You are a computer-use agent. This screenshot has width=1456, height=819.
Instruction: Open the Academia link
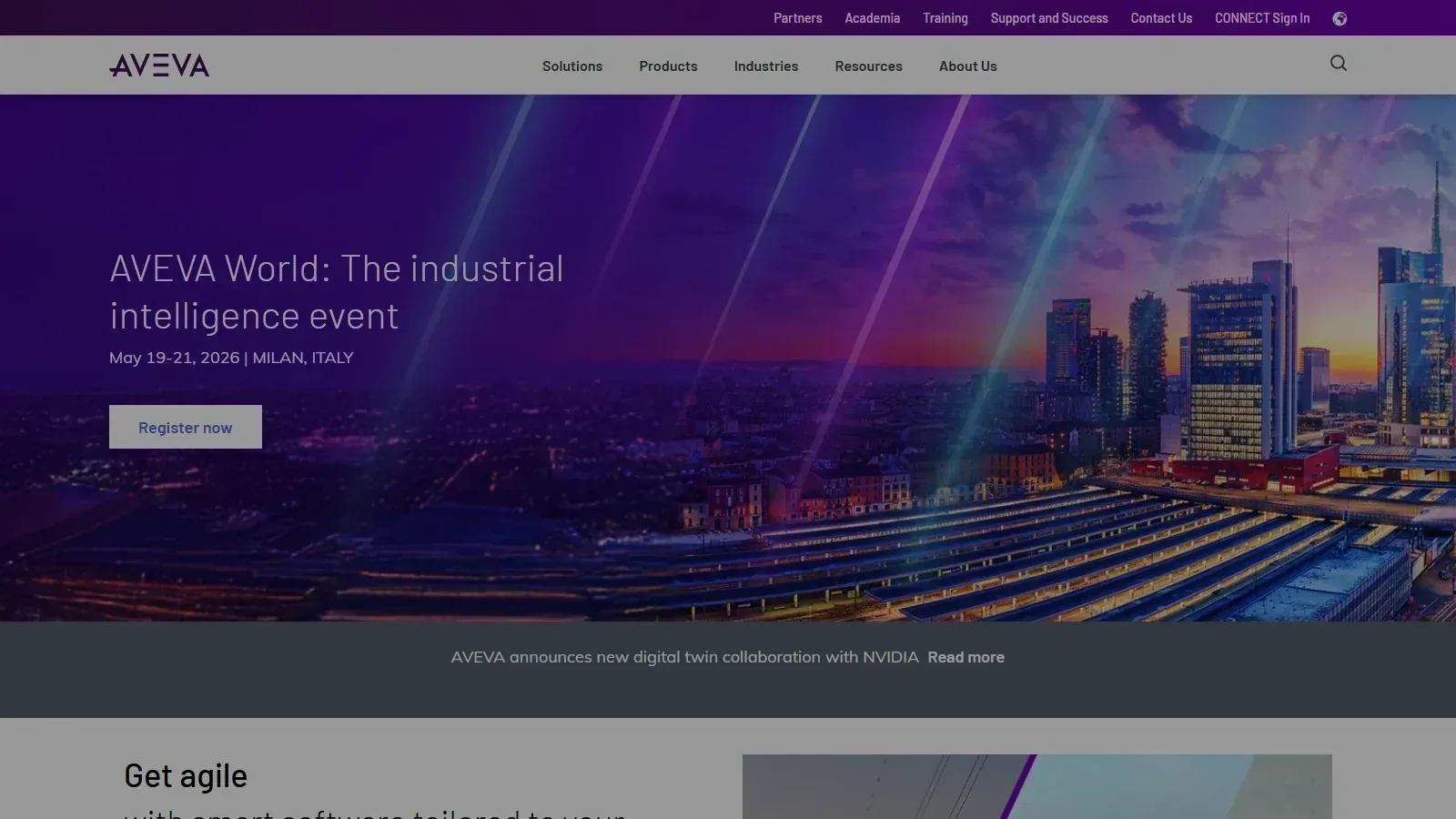click(x=872, y=18)
